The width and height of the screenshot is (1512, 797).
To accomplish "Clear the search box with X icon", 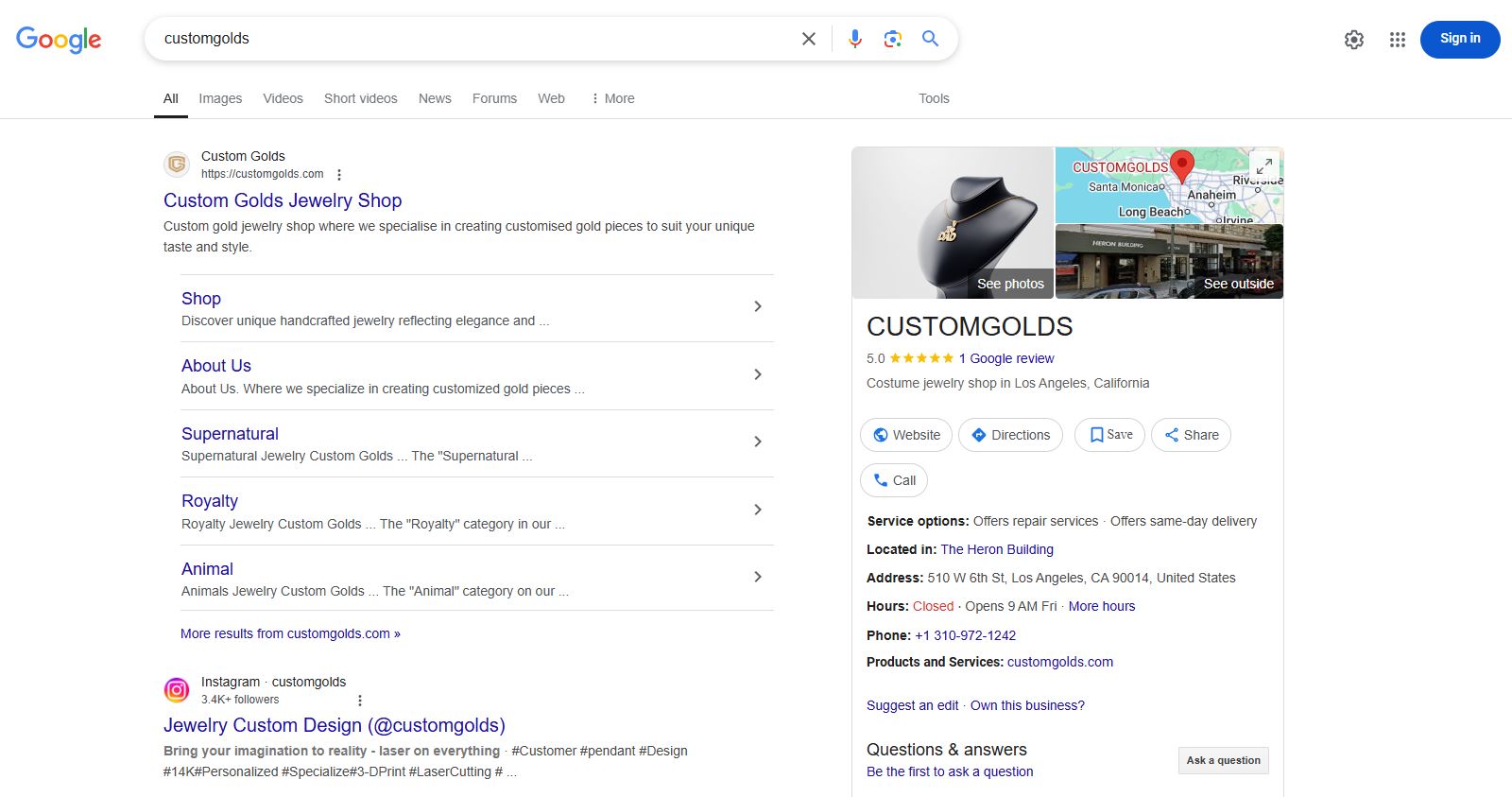I will (x=809, y=39).
